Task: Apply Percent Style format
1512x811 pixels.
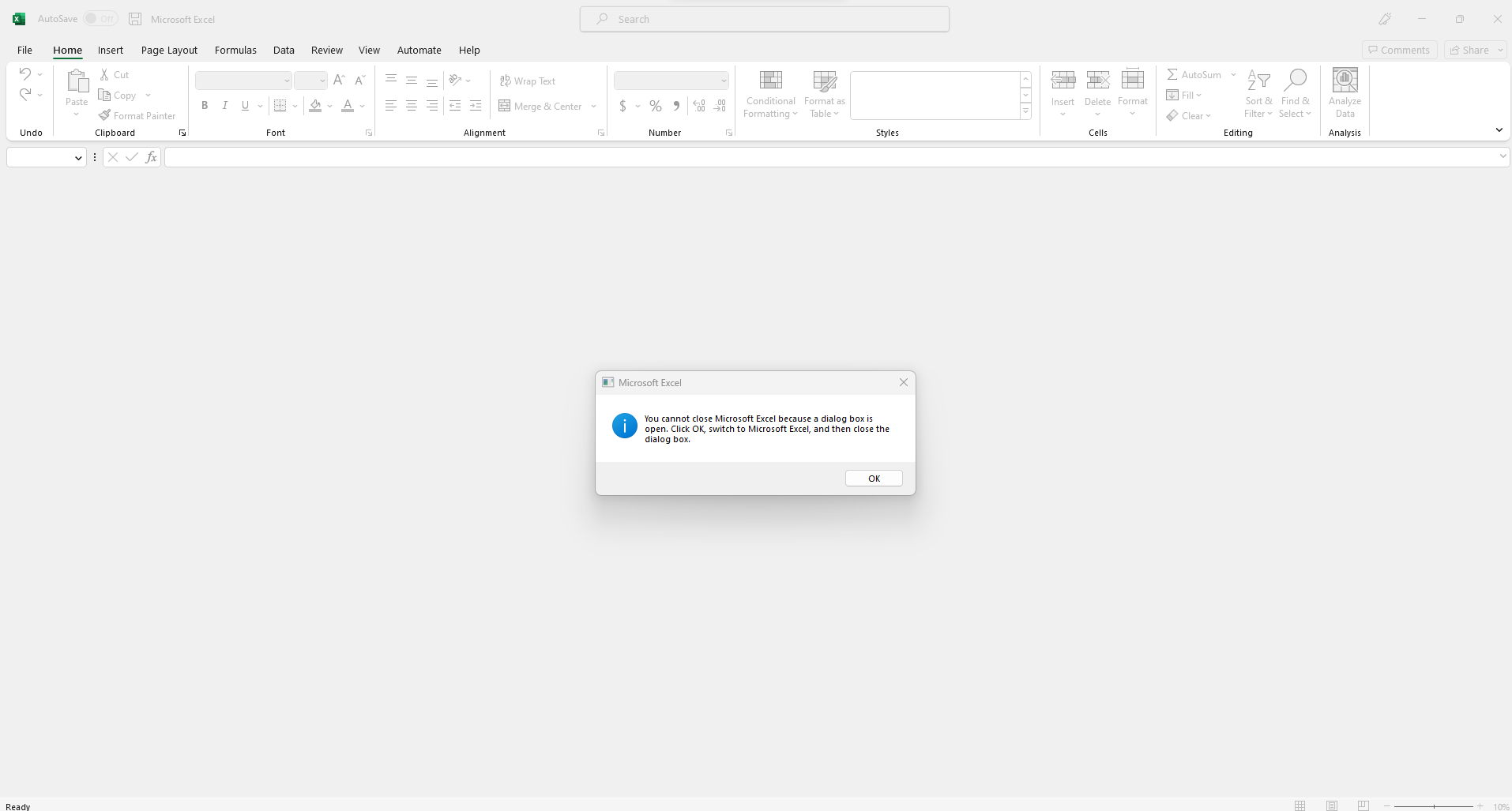Action: coord(656,106)
